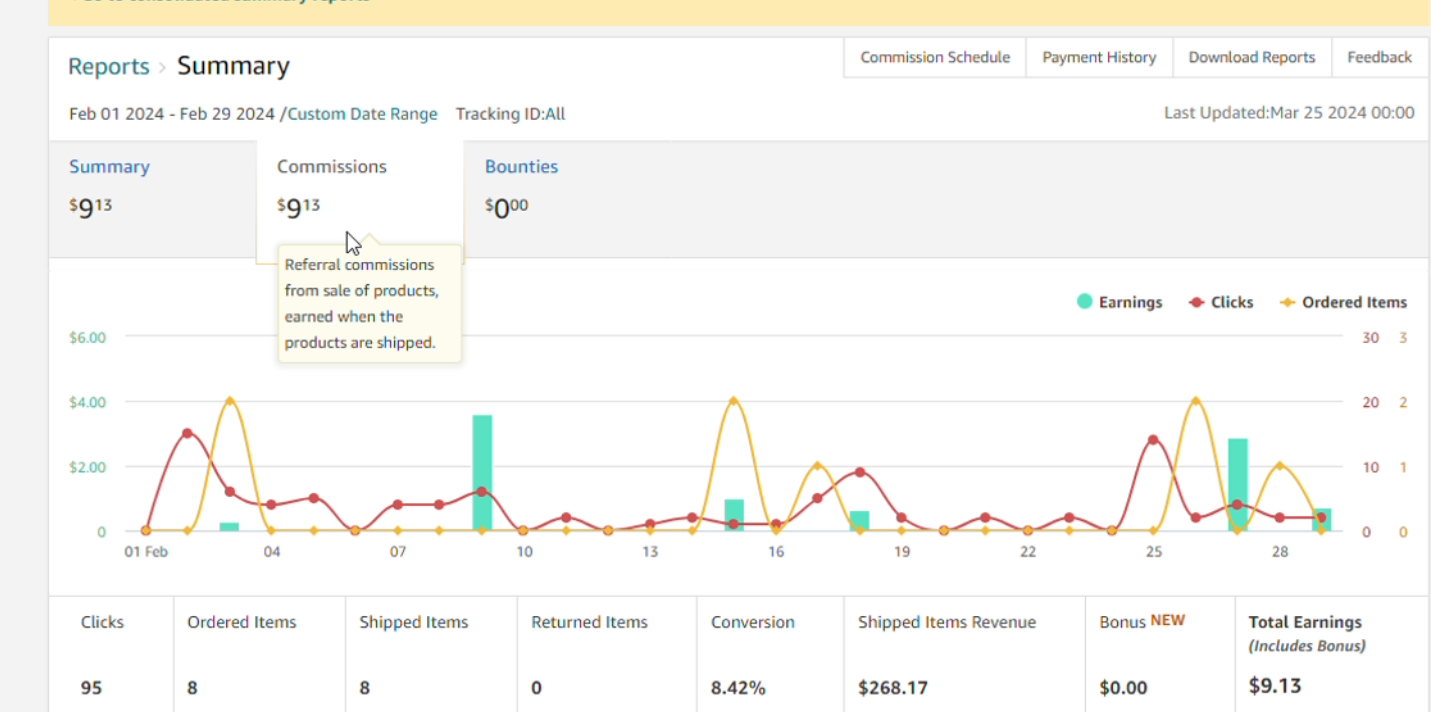Click the Summary page title
The image size is (1431, 712).
(233, 67)
